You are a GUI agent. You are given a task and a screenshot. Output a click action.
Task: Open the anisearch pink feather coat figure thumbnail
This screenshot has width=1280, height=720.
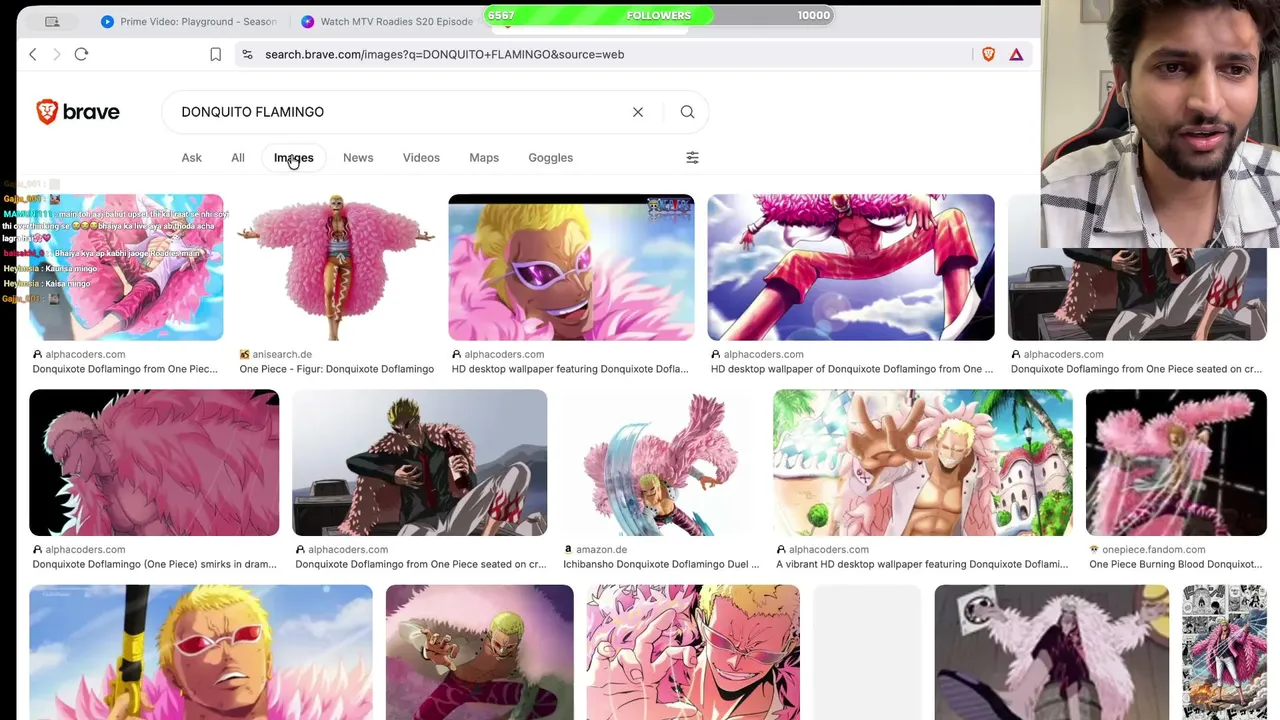pyautogui.click(x=336, y=267)
